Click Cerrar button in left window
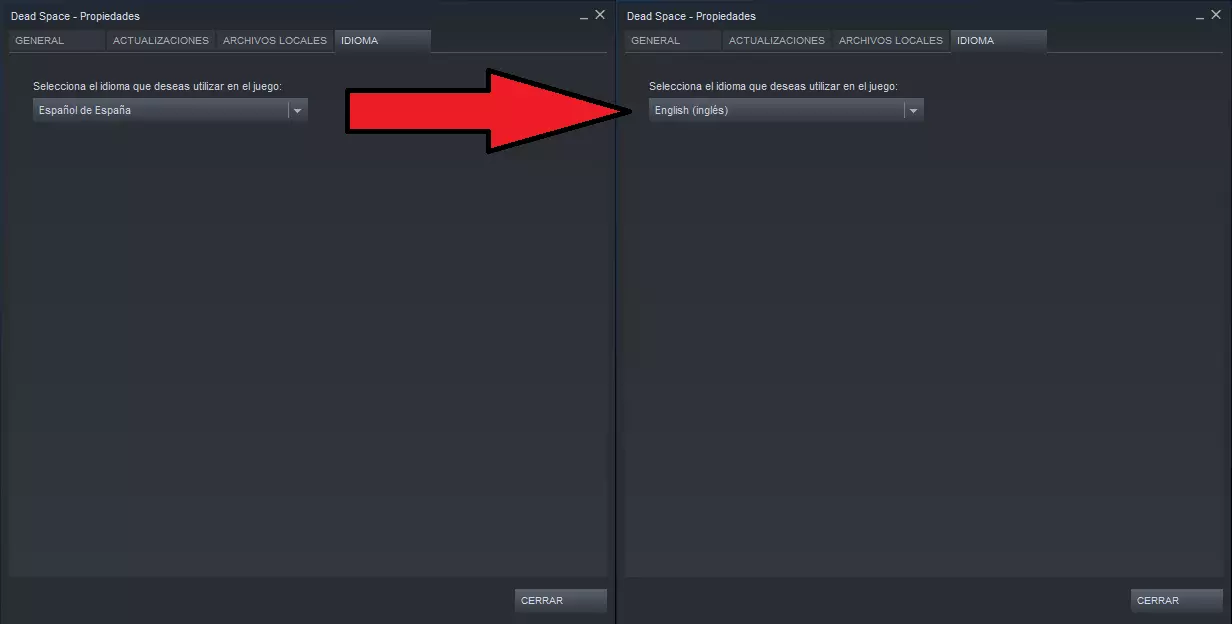The width and height of the screenshot is (1232, 624). coord(561,601)
